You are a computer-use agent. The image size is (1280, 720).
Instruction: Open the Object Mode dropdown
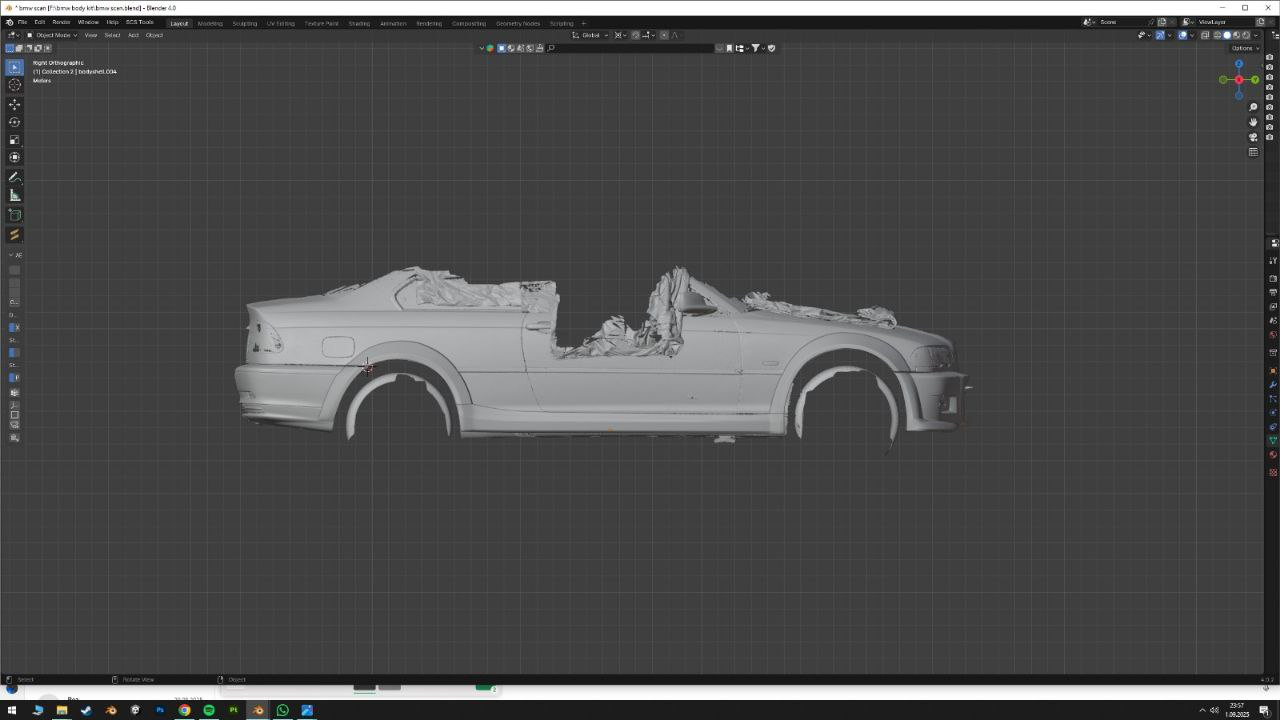[53, 35]
